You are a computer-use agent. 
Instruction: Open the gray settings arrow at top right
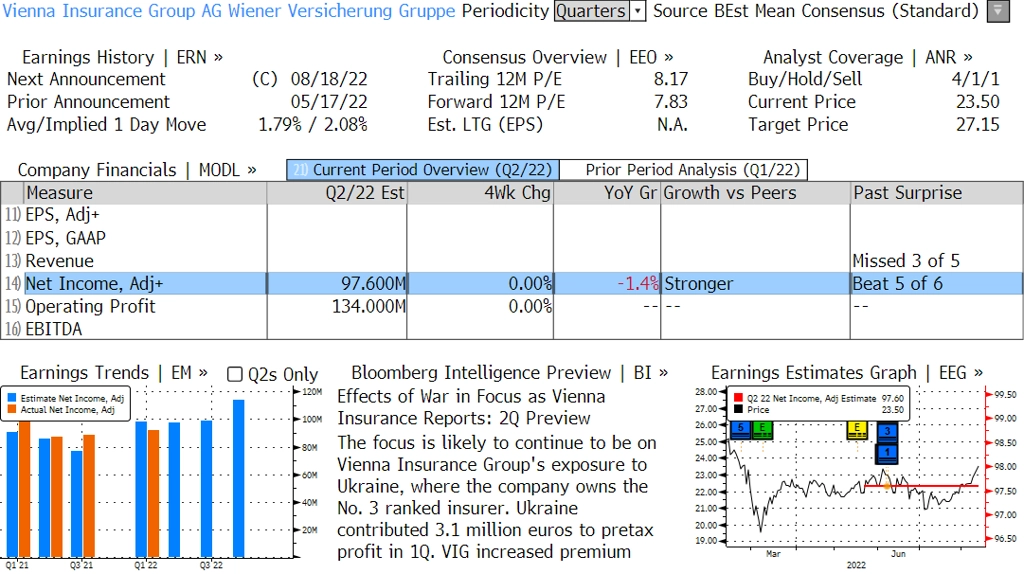tap(998, 11)
